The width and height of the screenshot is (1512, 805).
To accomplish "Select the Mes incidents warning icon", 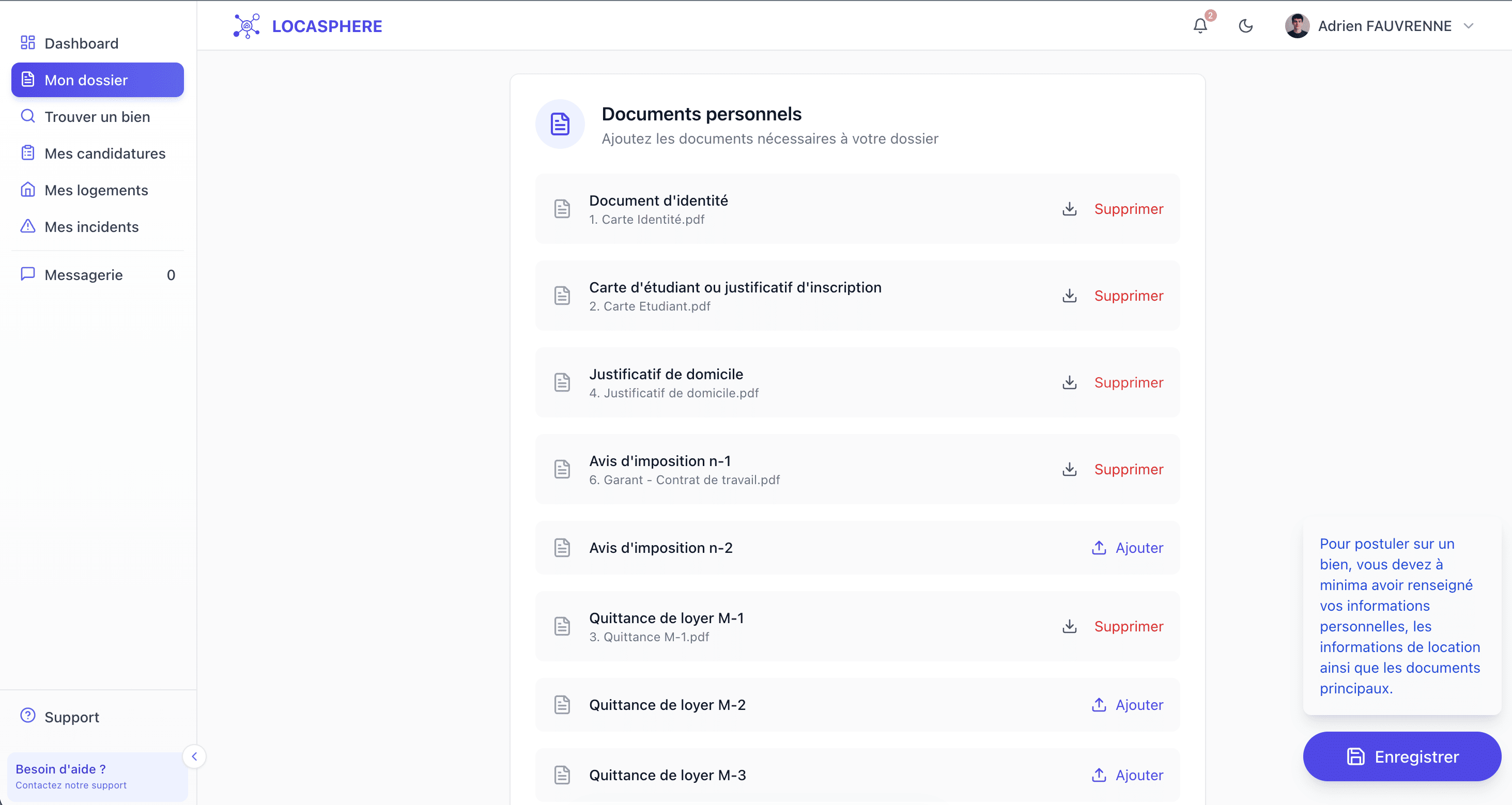I will pyautogui.click(x=27, y=226).
